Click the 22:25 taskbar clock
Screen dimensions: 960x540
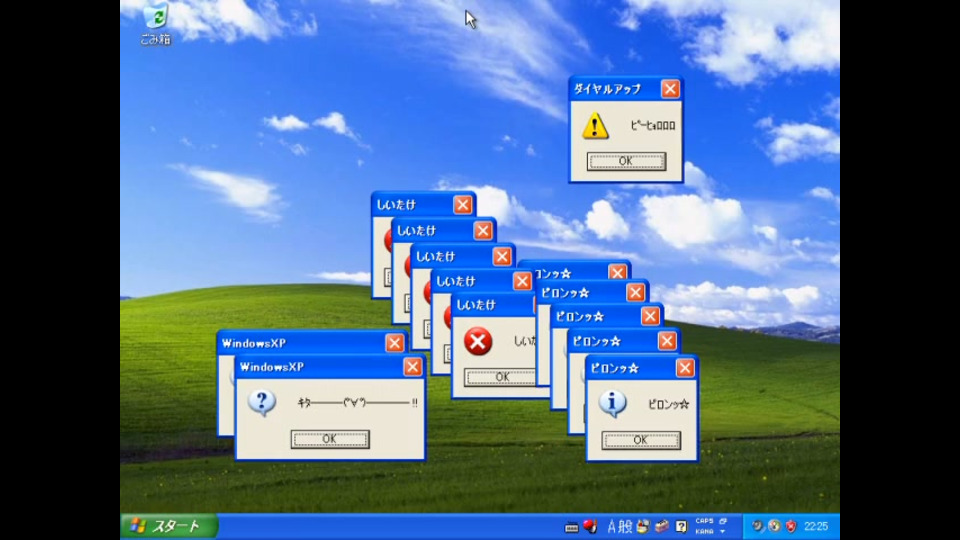click(816, 526)
